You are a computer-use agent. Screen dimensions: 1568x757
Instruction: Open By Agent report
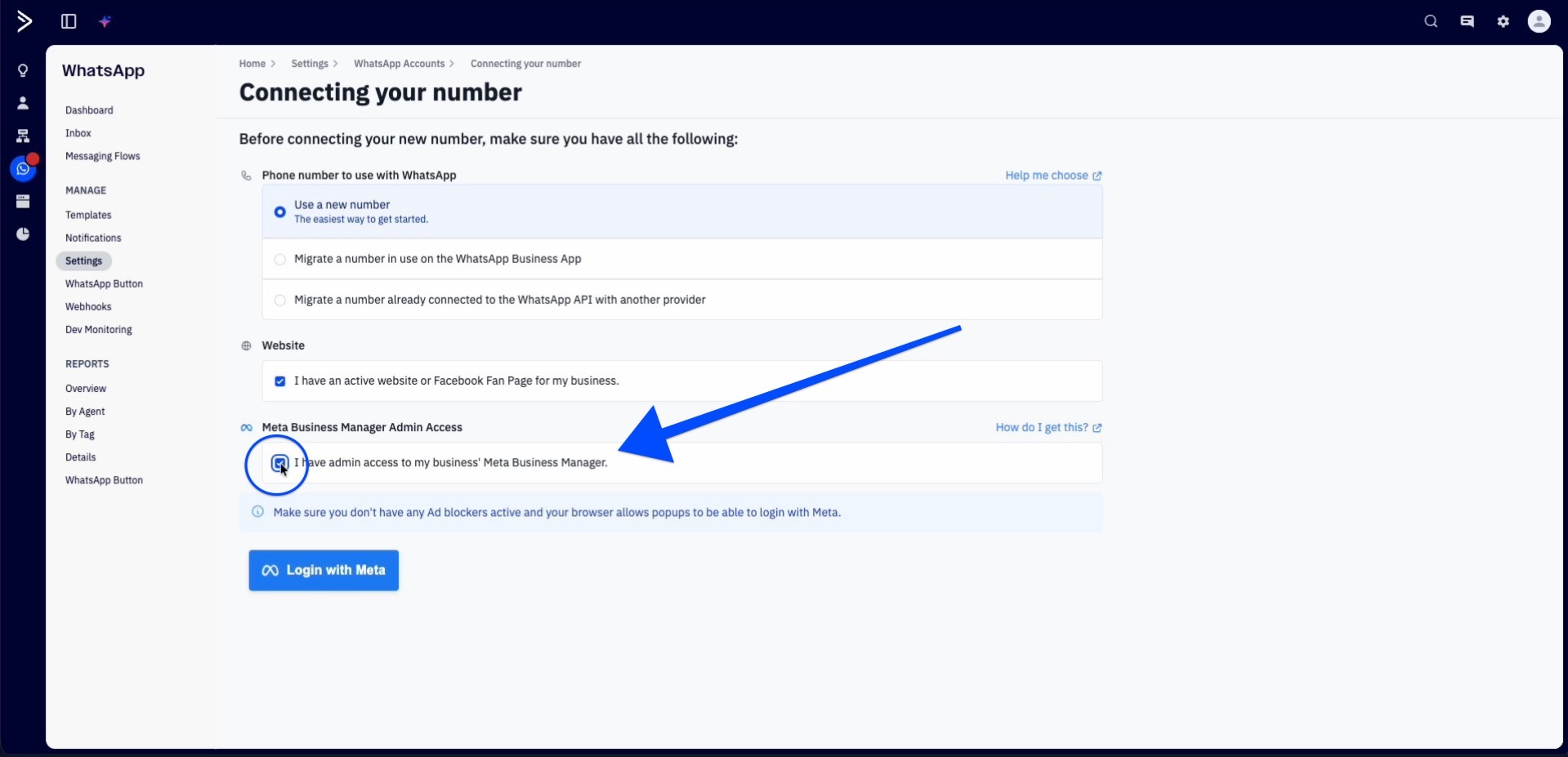click(x=85, y=412)
